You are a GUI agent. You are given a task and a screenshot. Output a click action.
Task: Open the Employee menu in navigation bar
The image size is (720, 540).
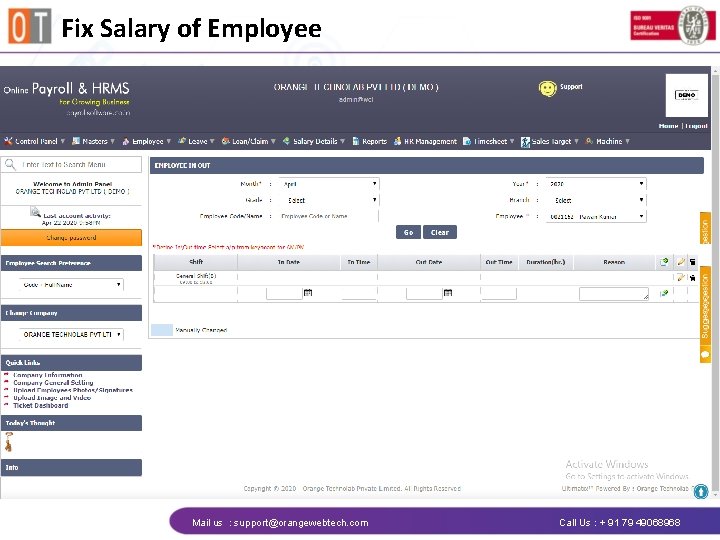(x=147, y=141)
